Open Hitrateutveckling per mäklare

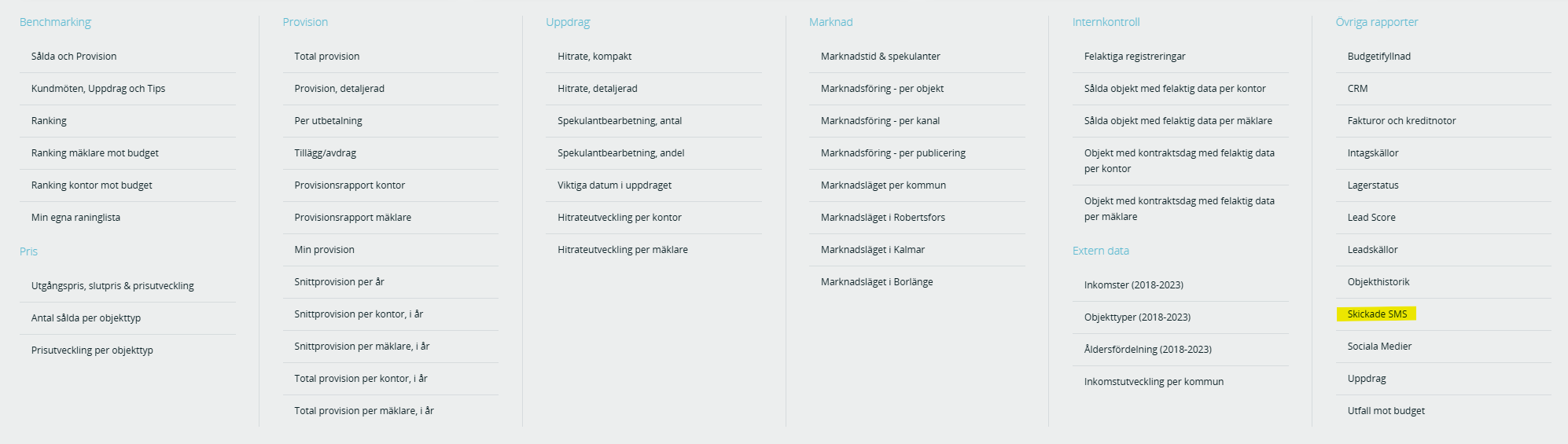click(623, 250)
